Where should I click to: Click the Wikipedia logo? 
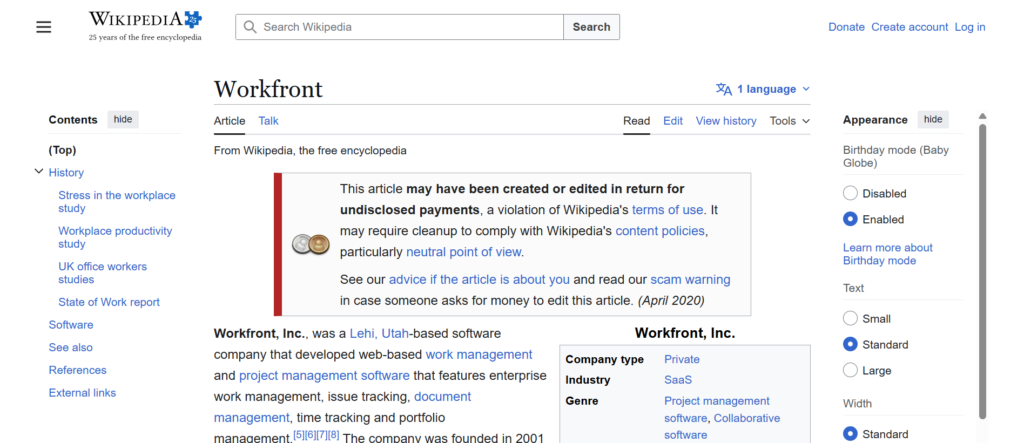point(144,26)
